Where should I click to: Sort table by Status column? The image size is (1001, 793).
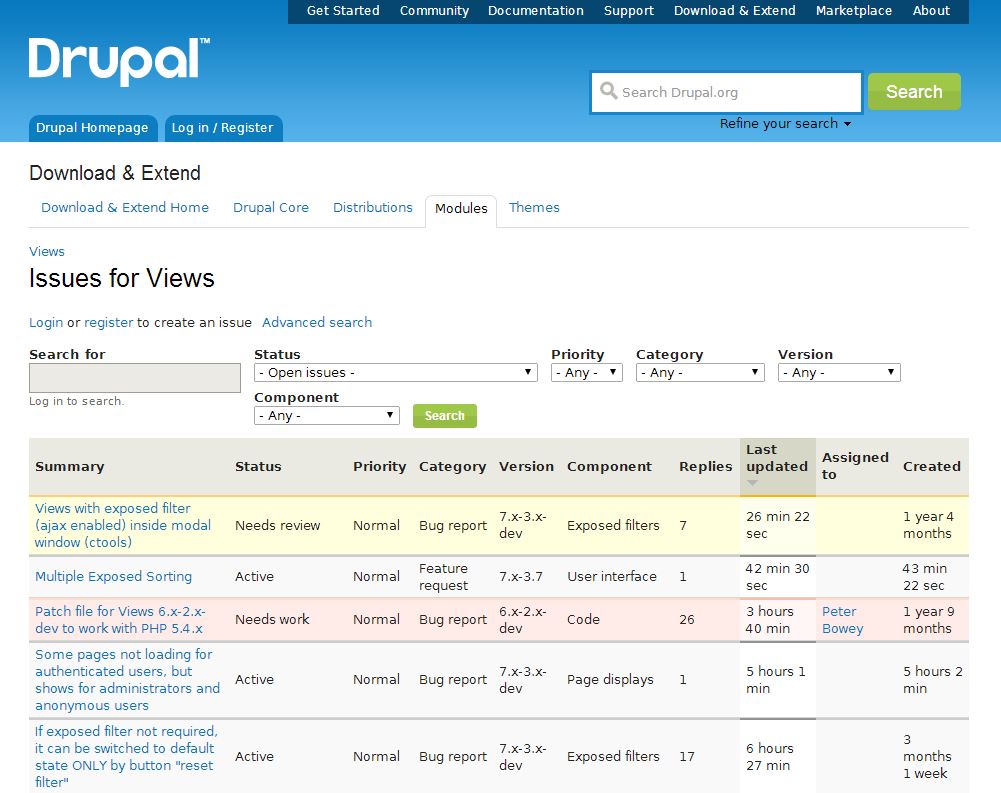[x=258, y=467]
